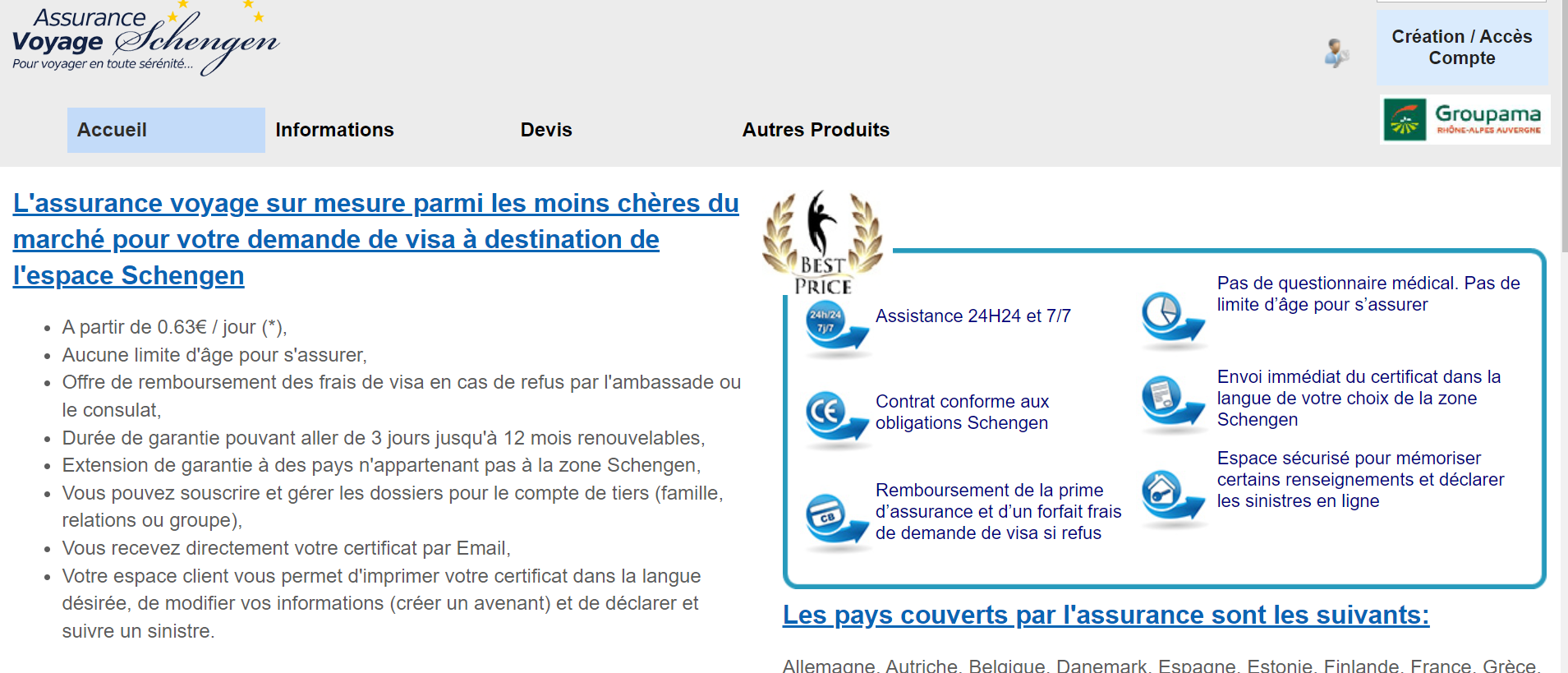The width and height of the screenshot is (1568, 673).
Task: Click the user account avatar icon
Action: pos(1336,53)
